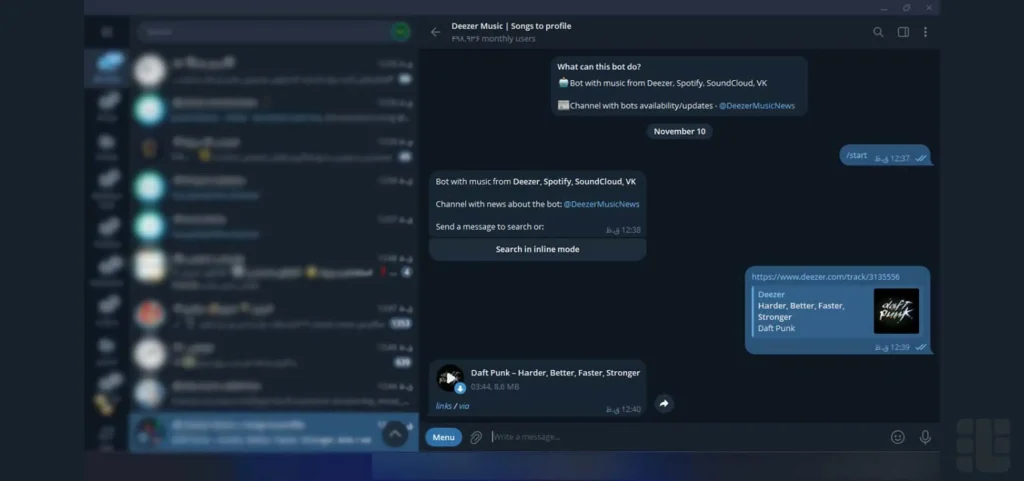
Task: Open search in the Deezer Music chat
Action: pyautogui.click(x=878, y=32)
